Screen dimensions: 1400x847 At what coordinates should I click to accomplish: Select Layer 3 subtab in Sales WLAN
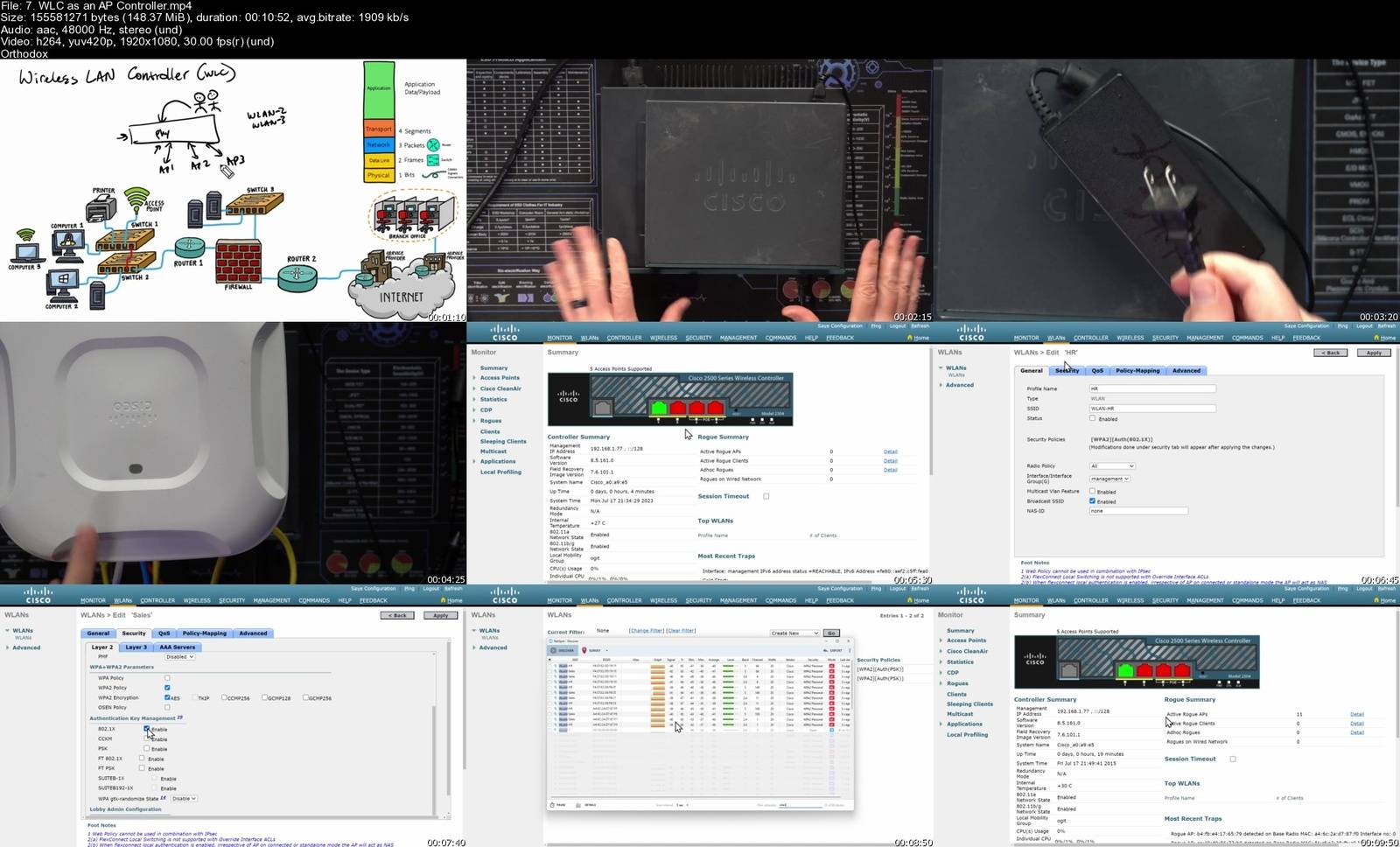(136, 647)
